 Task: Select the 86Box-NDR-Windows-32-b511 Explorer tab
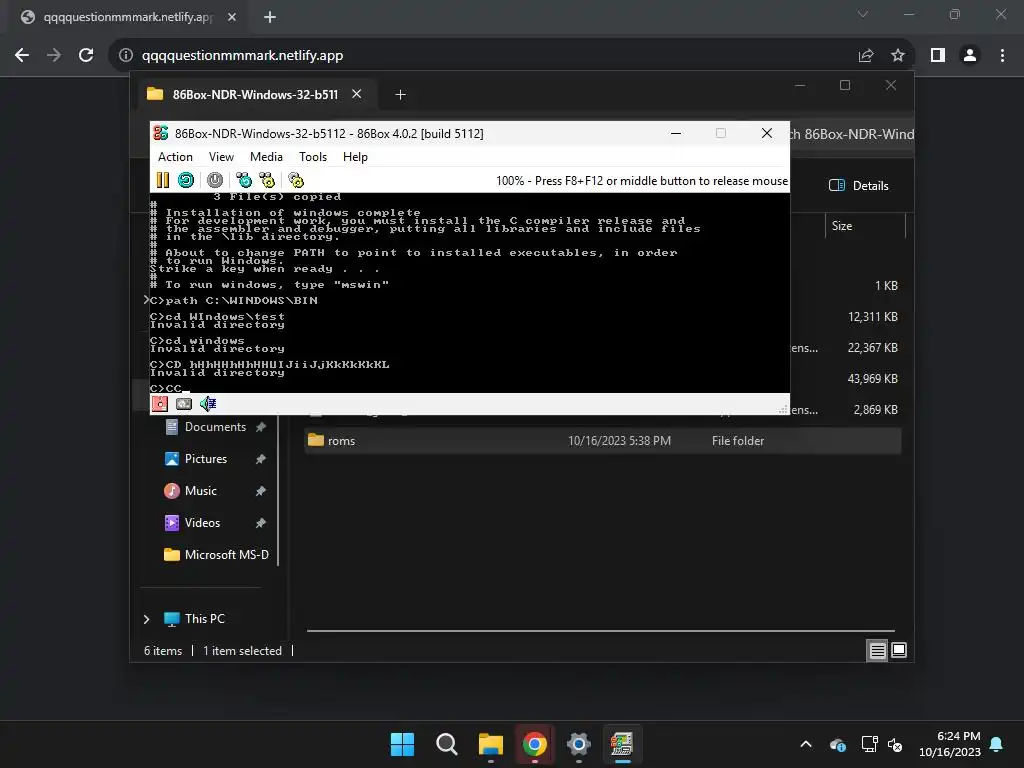pyautogui.click(x=255, y=95)
